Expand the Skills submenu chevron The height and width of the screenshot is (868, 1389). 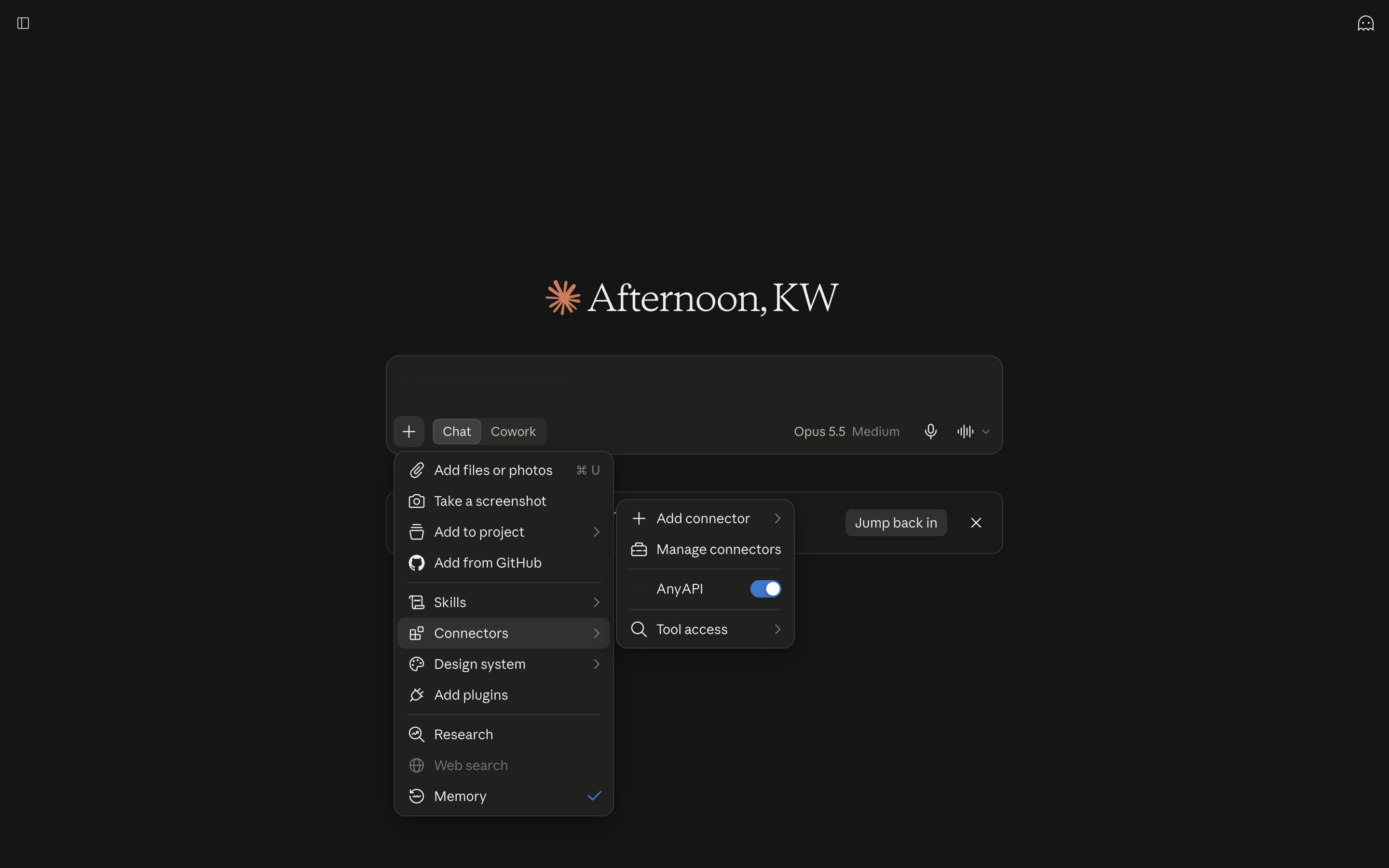pos(596,602)
